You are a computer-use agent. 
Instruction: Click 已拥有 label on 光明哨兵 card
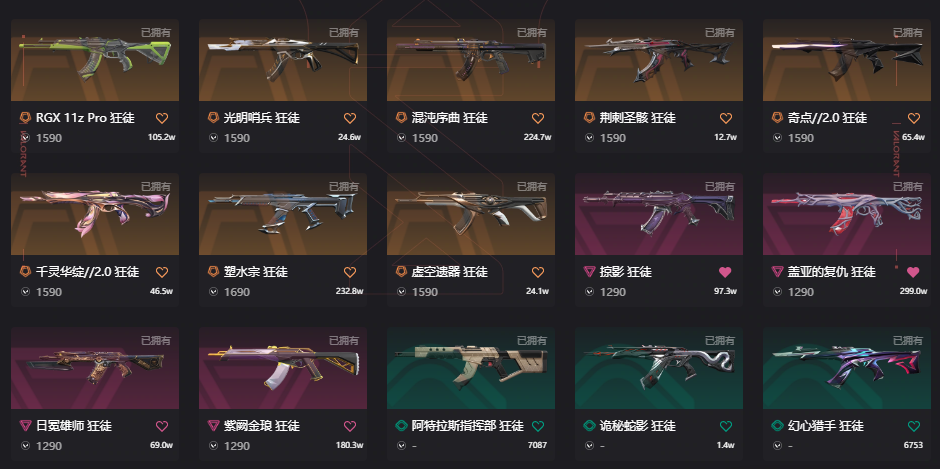344,33
